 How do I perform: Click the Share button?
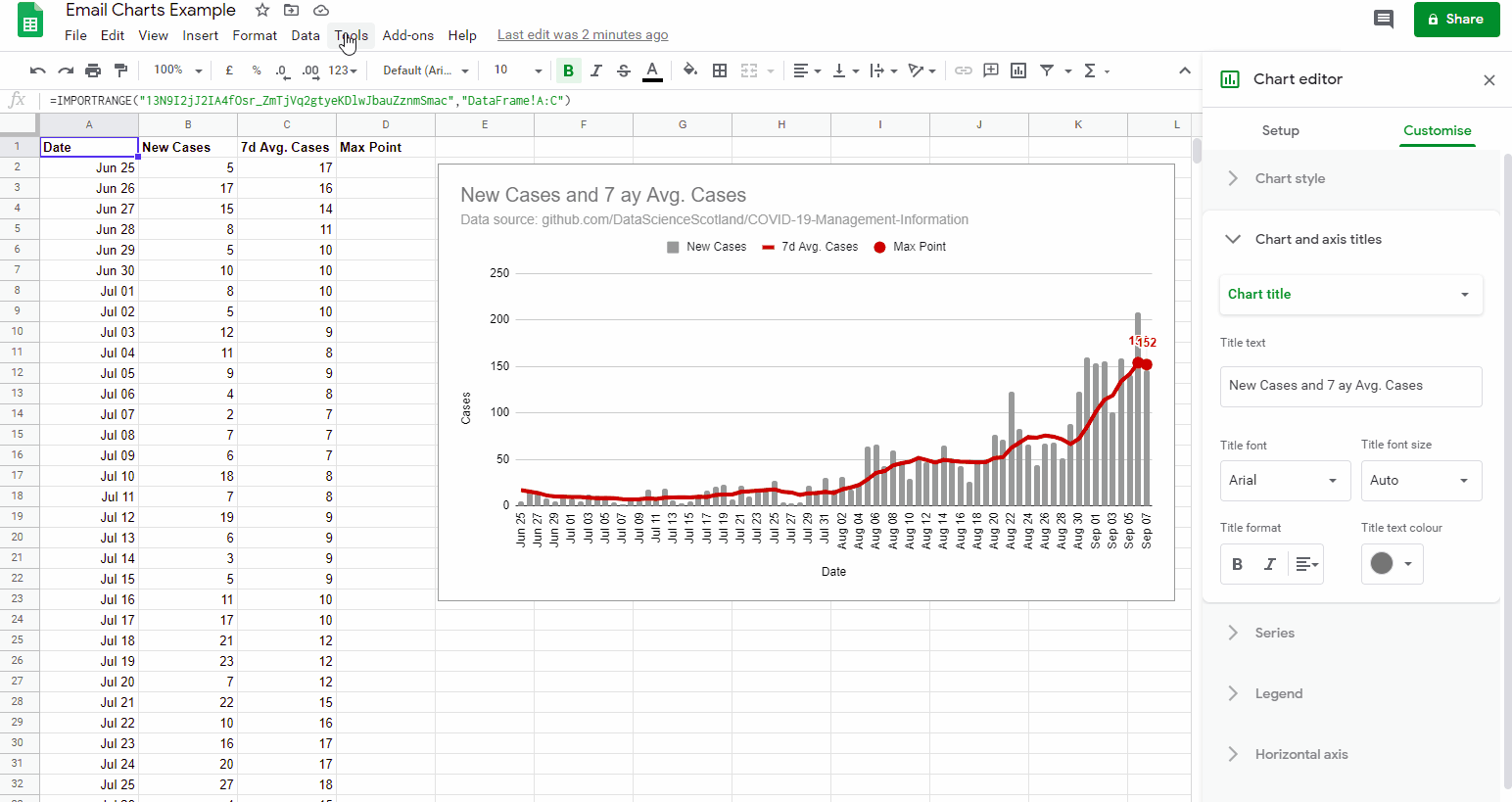coord(1456,20)
